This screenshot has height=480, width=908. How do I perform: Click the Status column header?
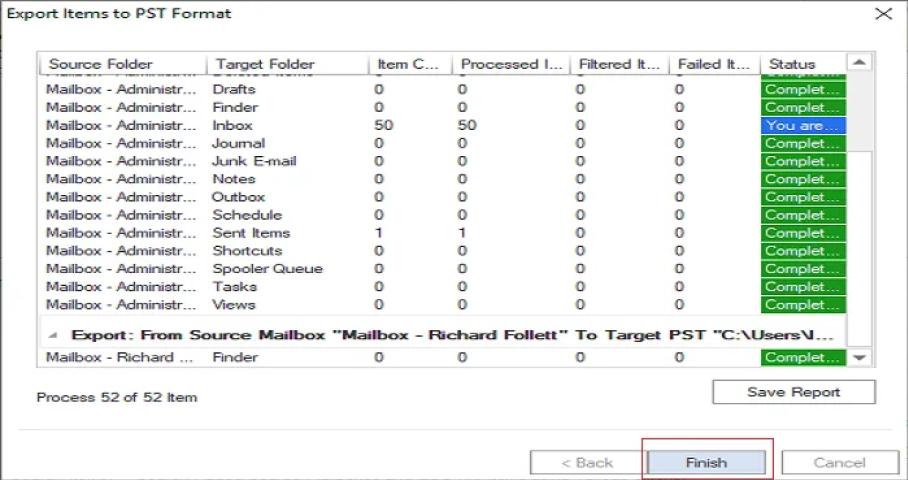(792, 64)
